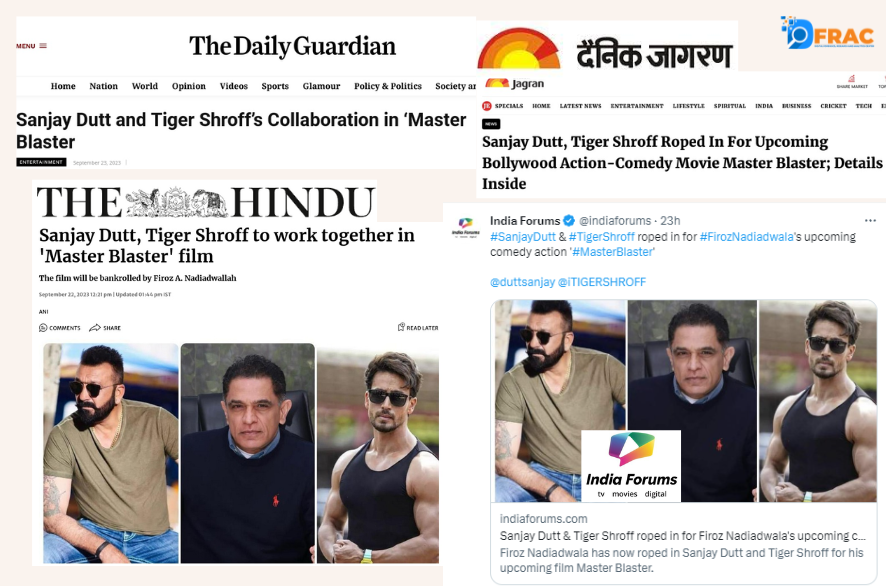Image resolution: width=886 pixels, height=586 pixels.
Task: Open the Daily Guardian hamburger menu icon
Action: pos(43,46)
